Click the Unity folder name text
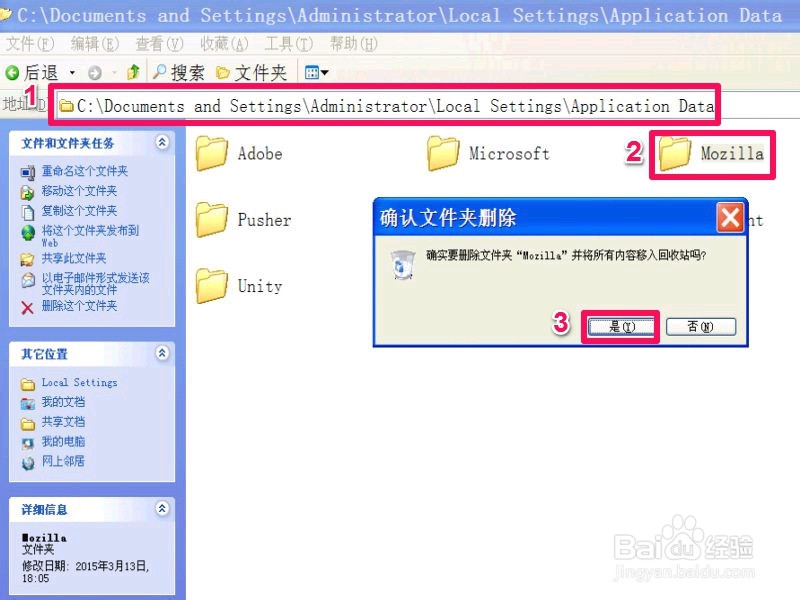This screenshot has width=800, height=600. click(x=260, y=286)
